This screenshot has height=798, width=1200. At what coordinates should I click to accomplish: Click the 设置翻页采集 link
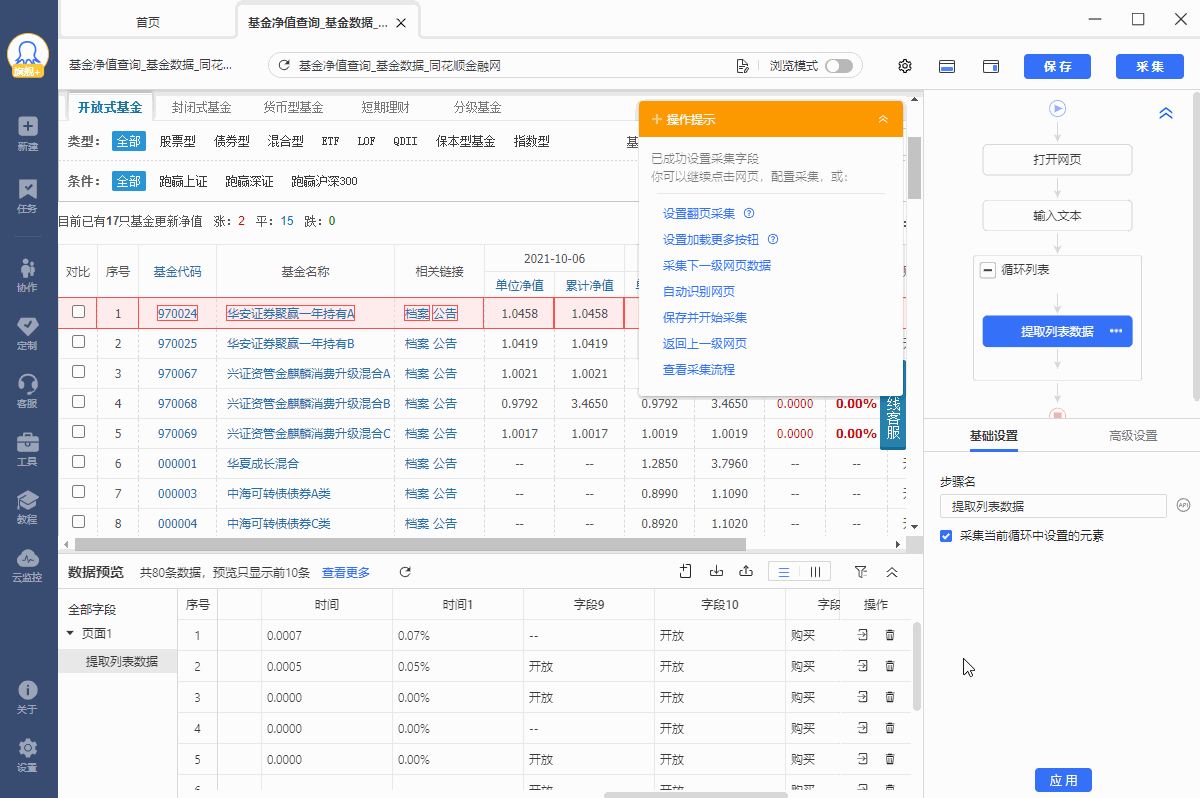click(699, 213)
